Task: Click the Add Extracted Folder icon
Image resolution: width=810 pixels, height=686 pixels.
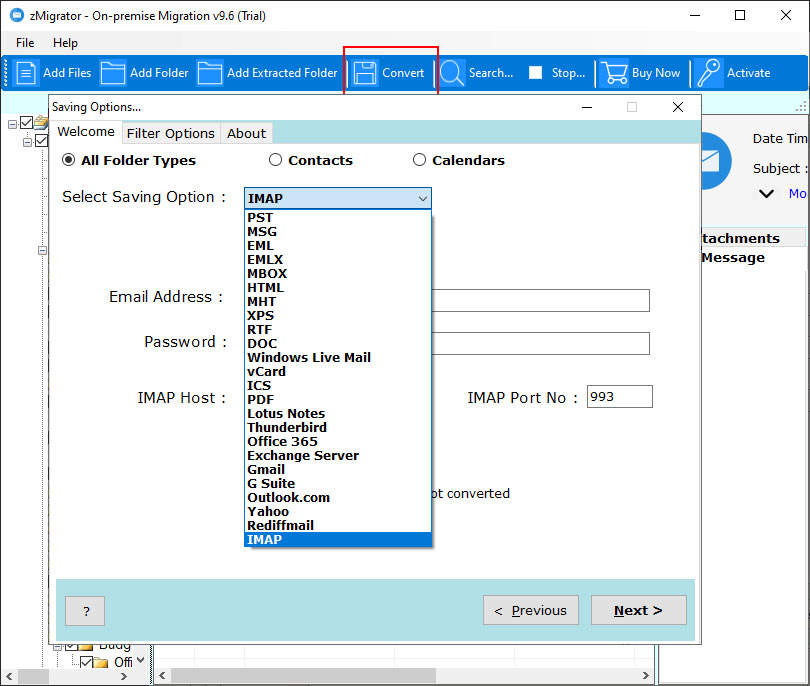Action: (x=210, y=73)
